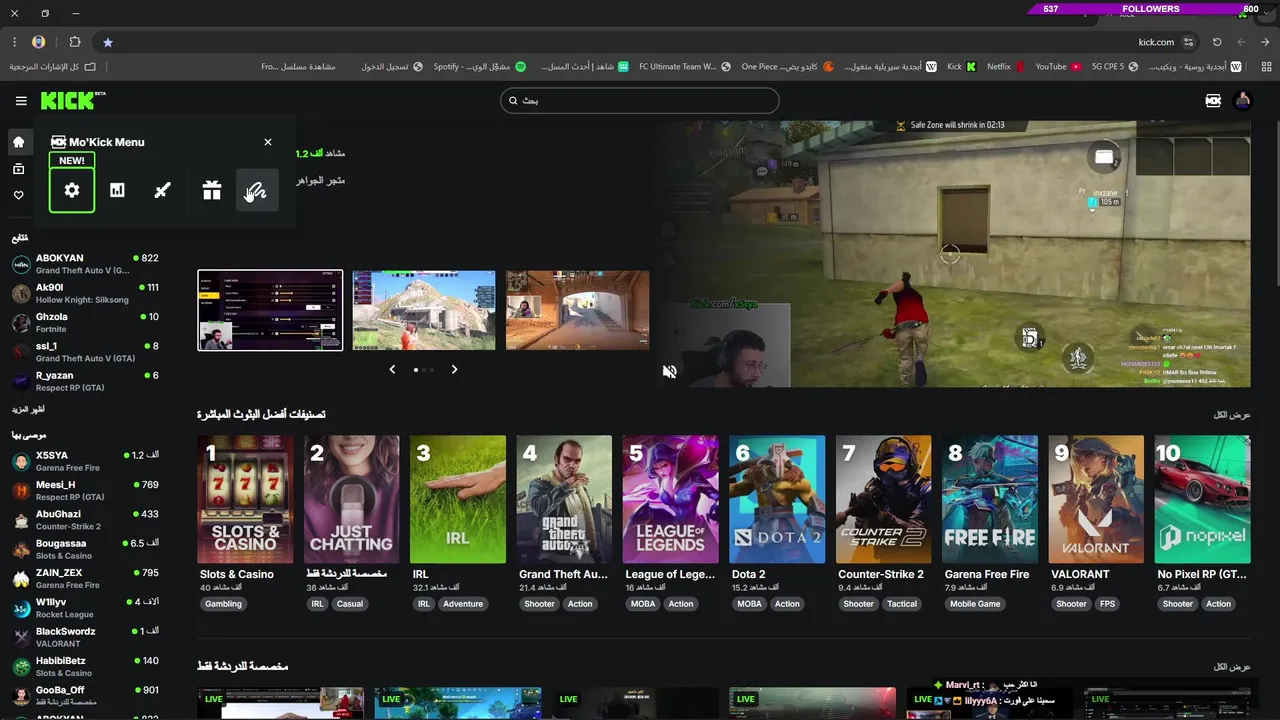Open Grand Theft Auto V category card
The height and width of the screenshot is (720, 1280).
(564, 500)
